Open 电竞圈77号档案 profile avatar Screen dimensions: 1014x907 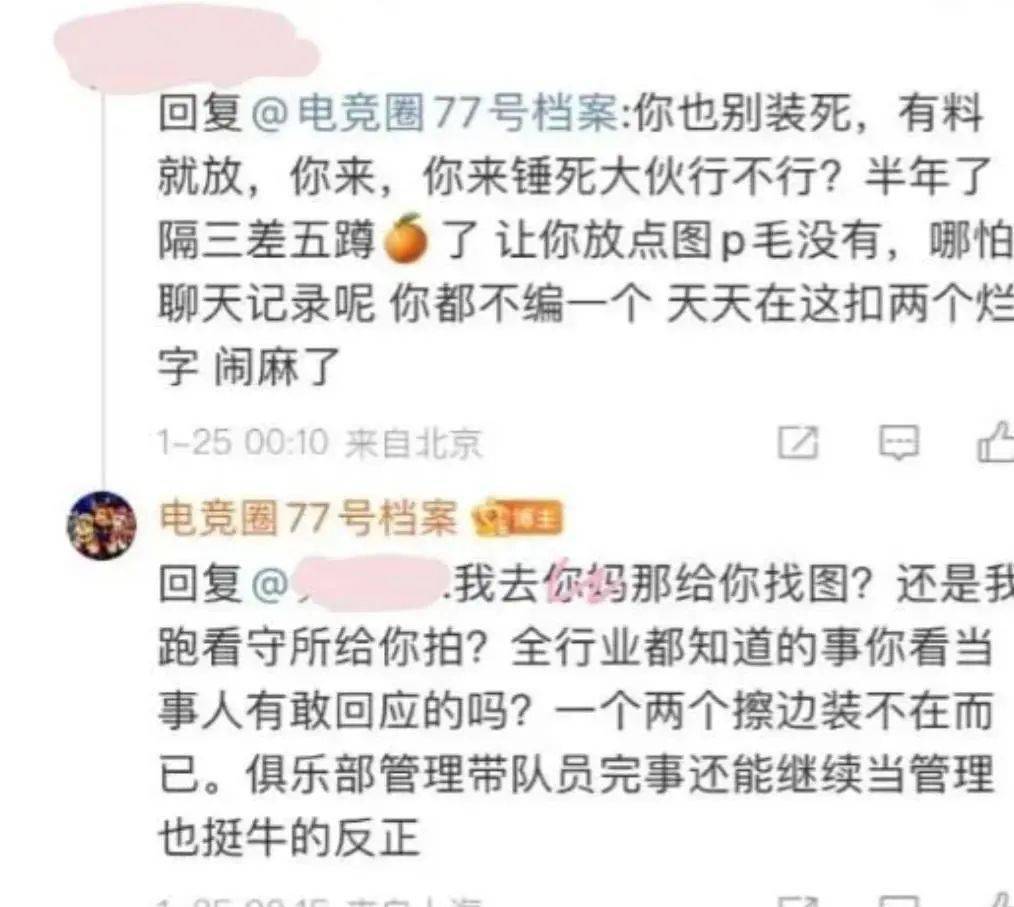point(102,525)
